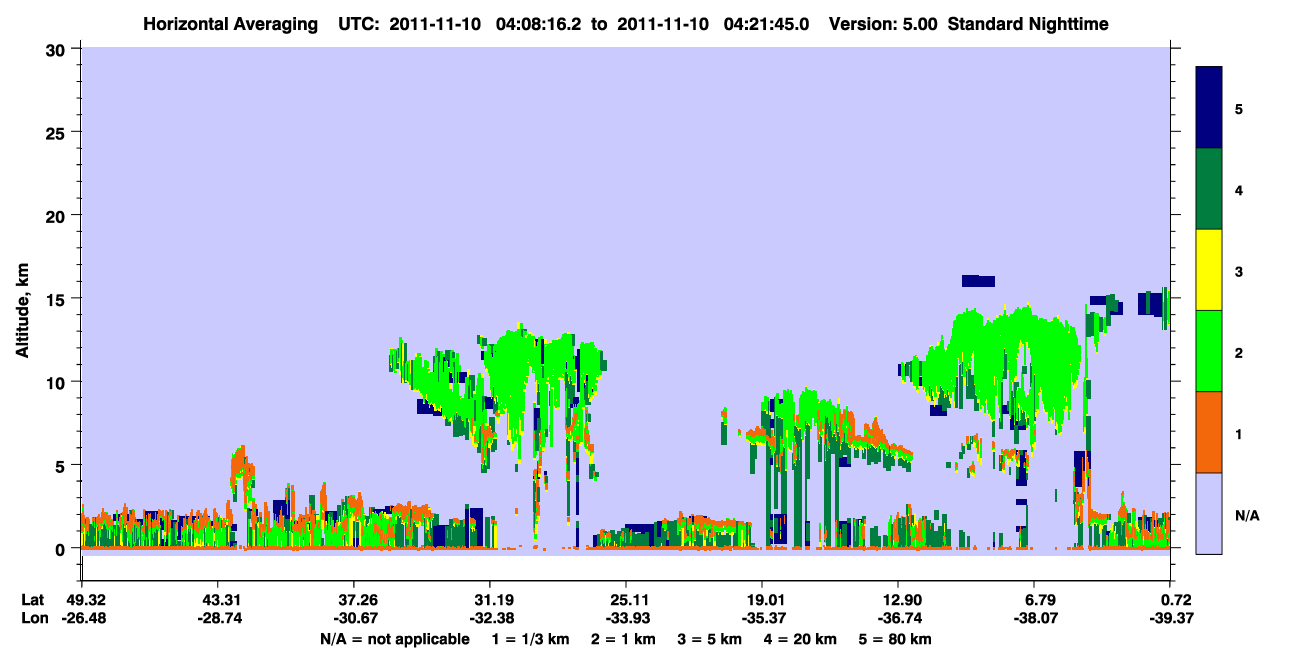Click the longitude value -36.74
The height and width of the screenshot is (667, 1300).
point(899,618)
